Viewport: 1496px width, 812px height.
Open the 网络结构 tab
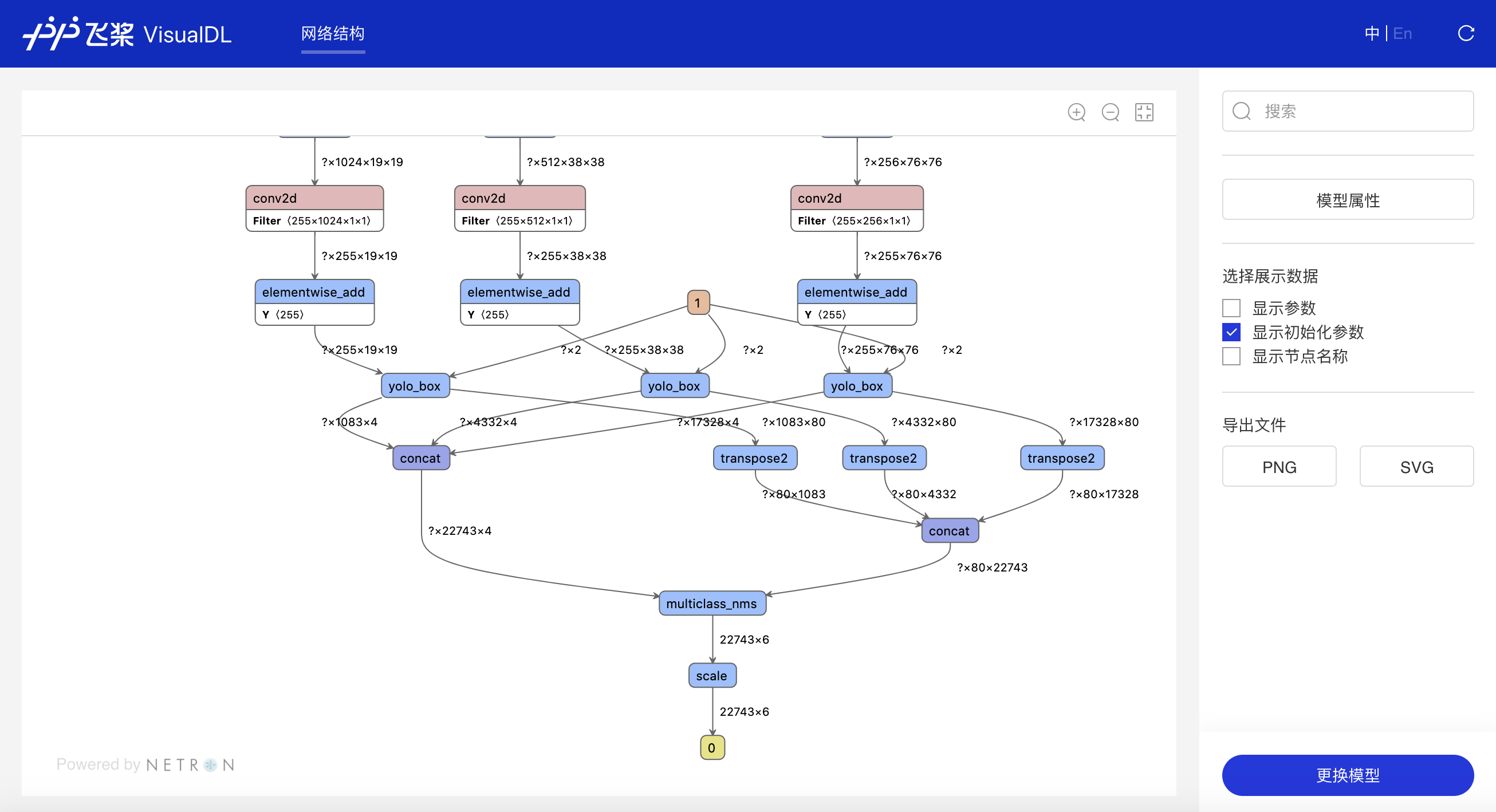coord(333,34)
